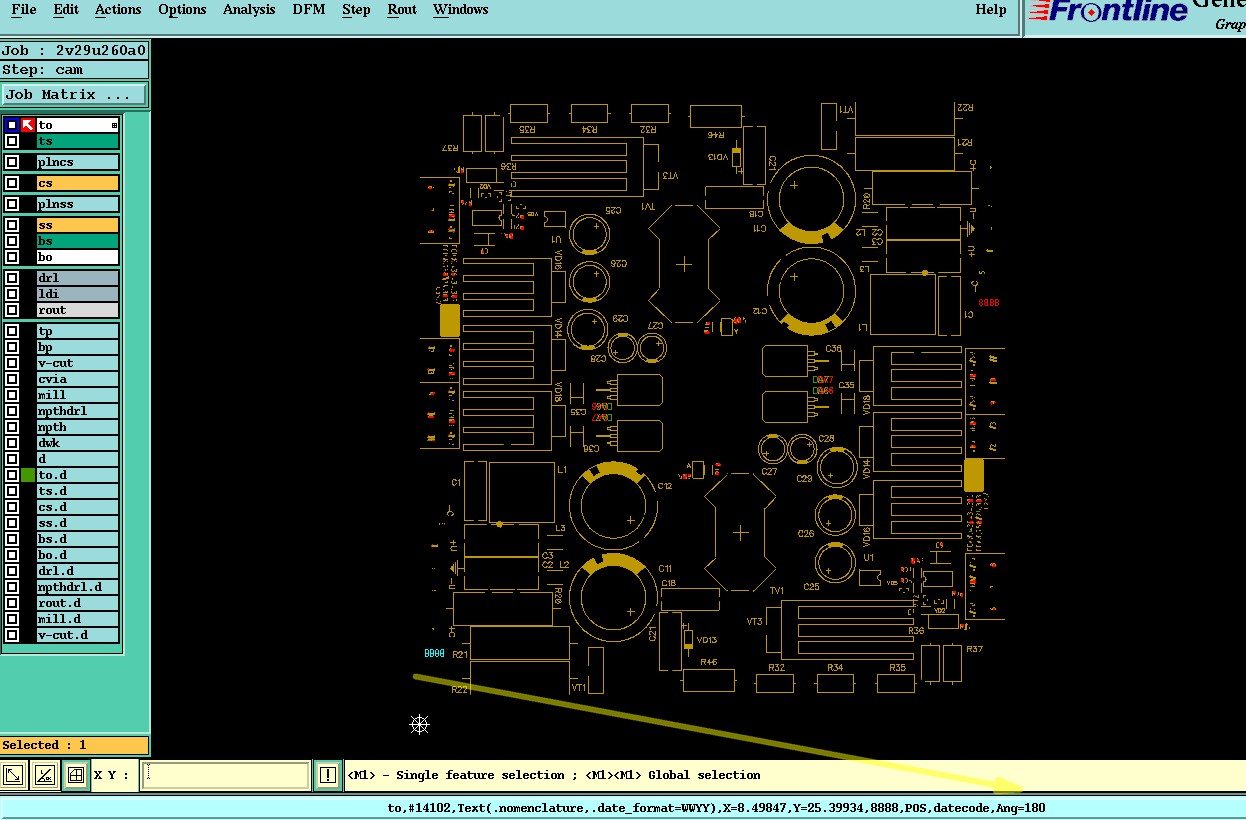This screenshot has width=1246, height=820.
Task: Toggle display checkbox for the bs layer
Action: pos(12,241)
